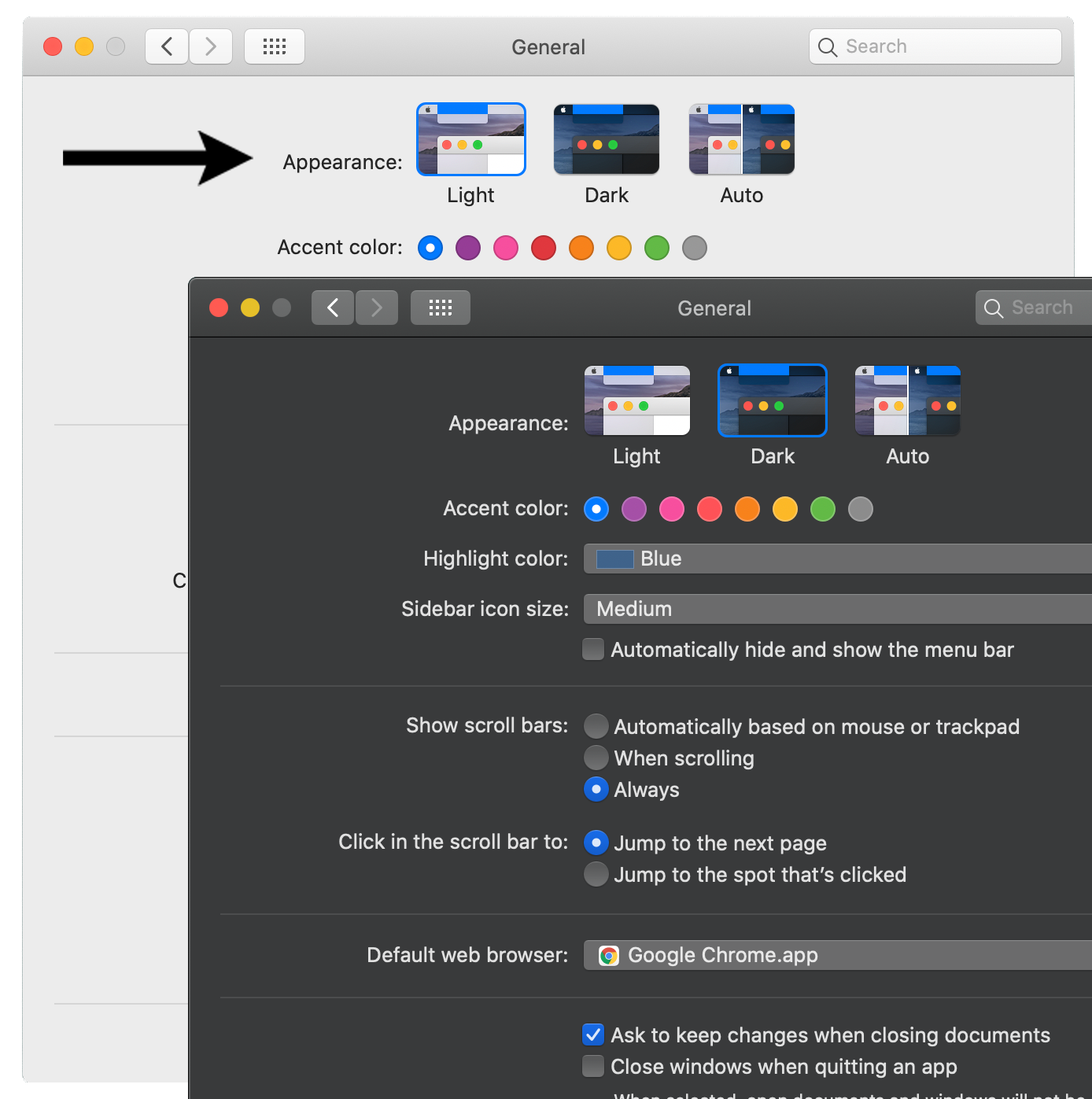Viewport: 1092px width, 1099px height.
Task: Select green accent color in the light window
Action: (x=657, y=248)
